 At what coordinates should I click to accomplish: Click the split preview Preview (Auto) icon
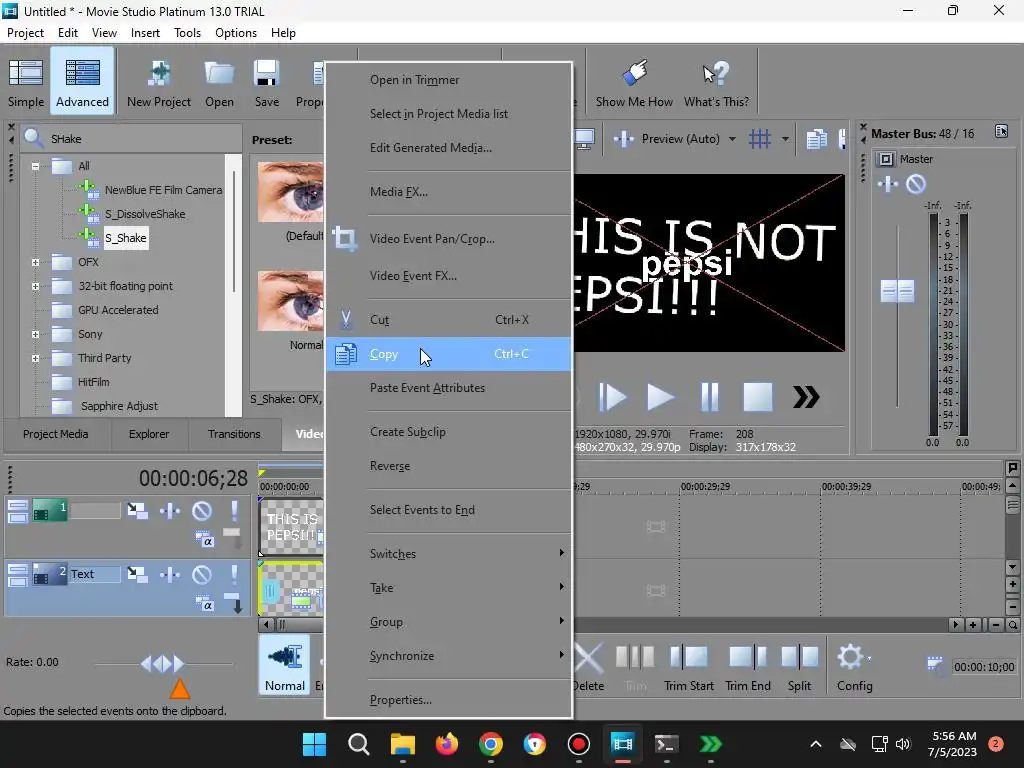tap(624, 138)
